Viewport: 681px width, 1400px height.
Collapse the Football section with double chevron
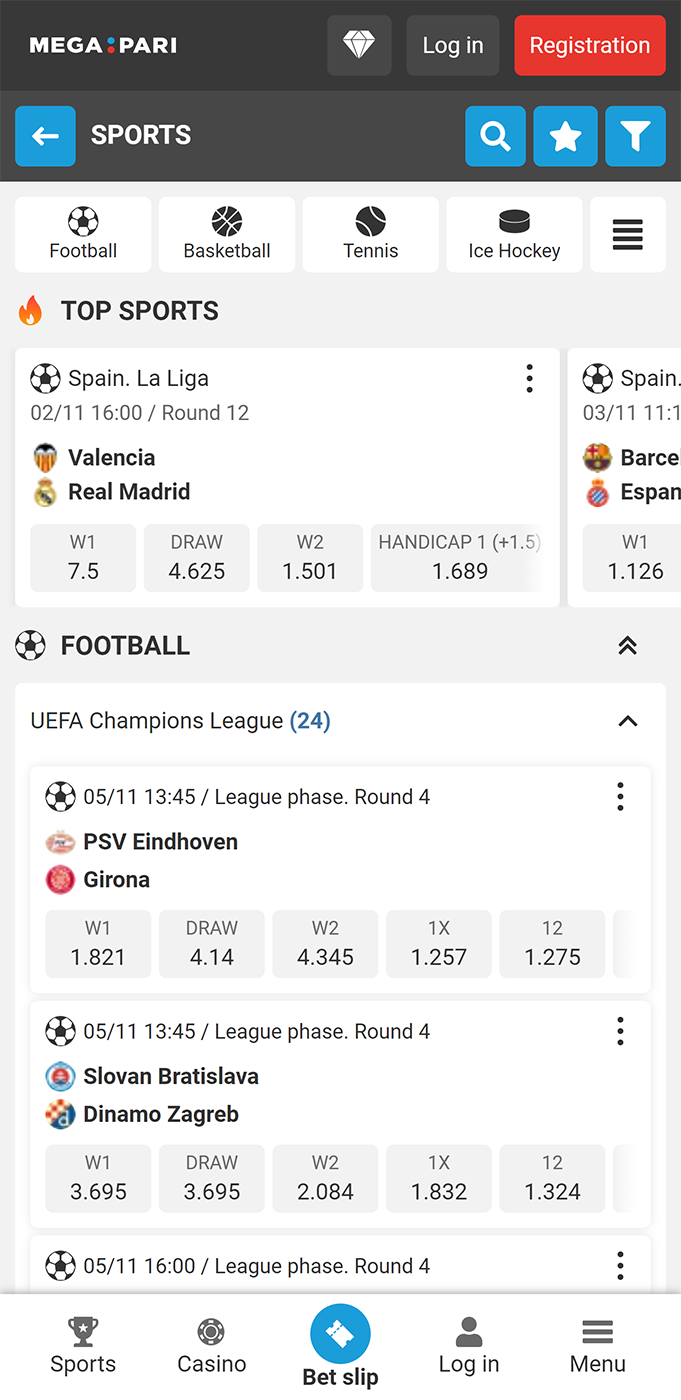[628, 646]
